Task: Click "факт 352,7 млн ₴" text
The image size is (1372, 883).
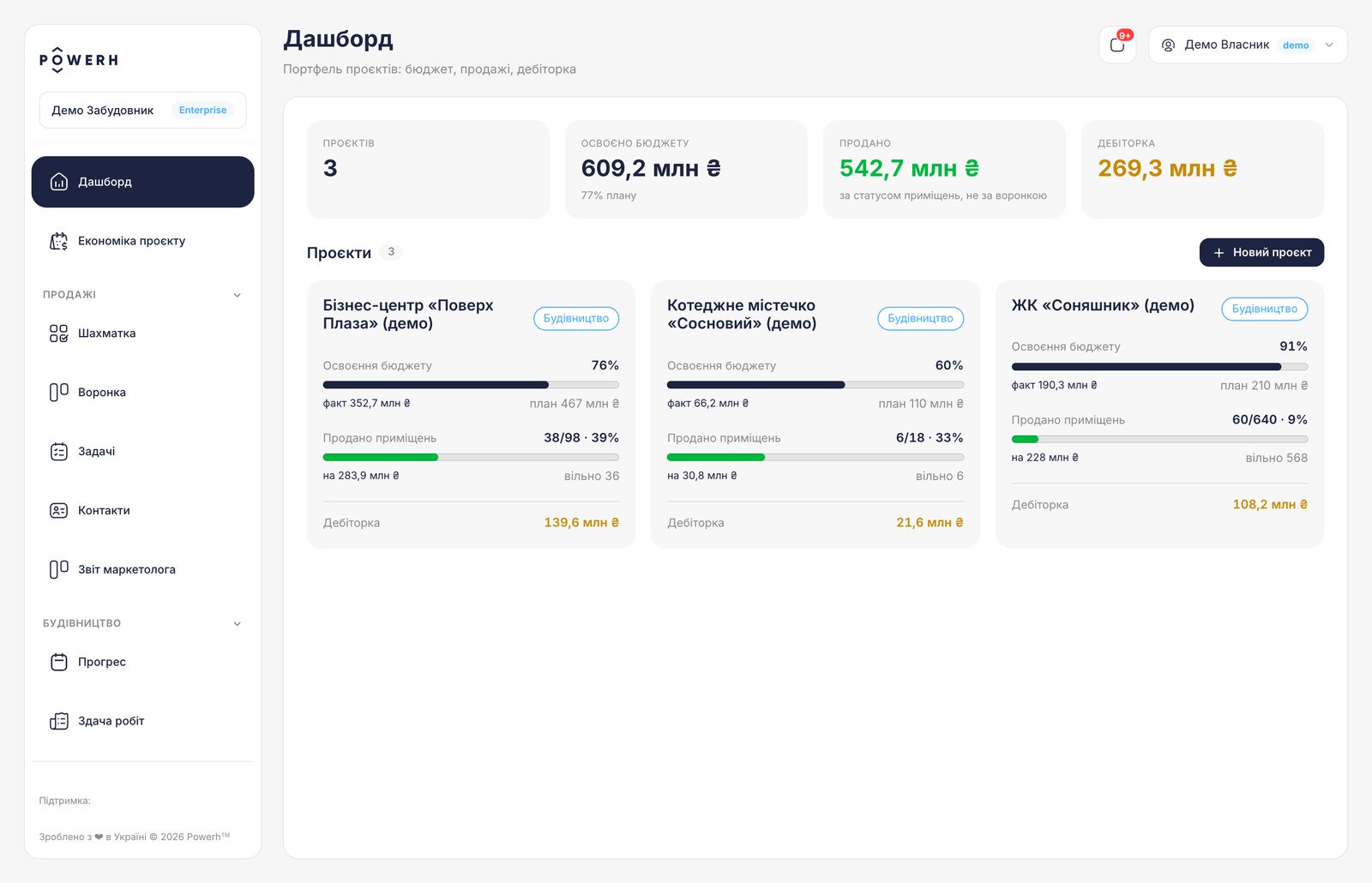Action: [366, 403]
